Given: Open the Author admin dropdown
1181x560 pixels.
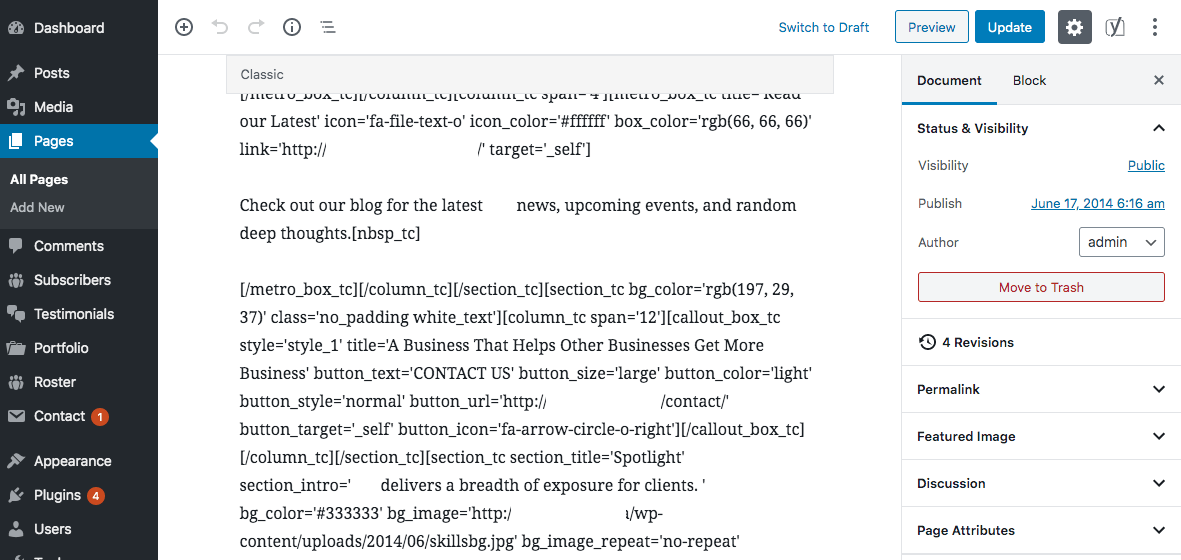Looking at the screenshot, I should pyautogui.click(x=1121, y=242).
